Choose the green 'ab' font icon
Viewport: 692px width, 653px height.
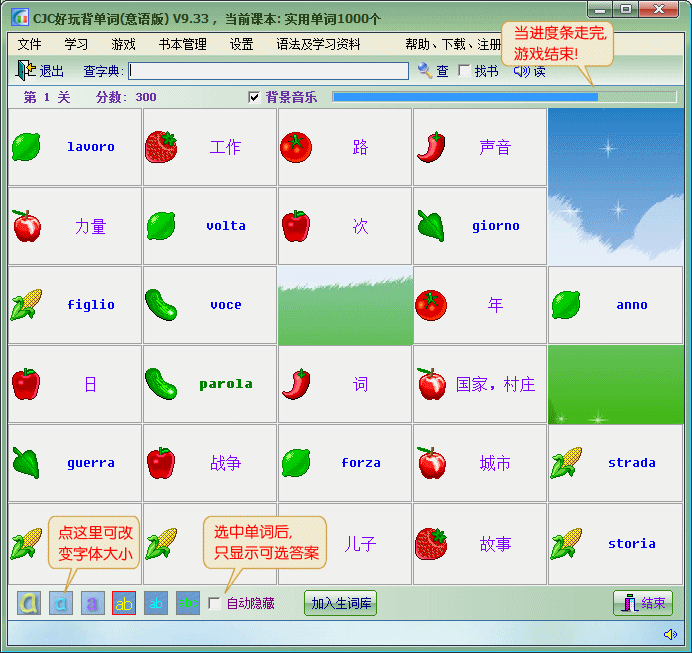pos(187,603)
